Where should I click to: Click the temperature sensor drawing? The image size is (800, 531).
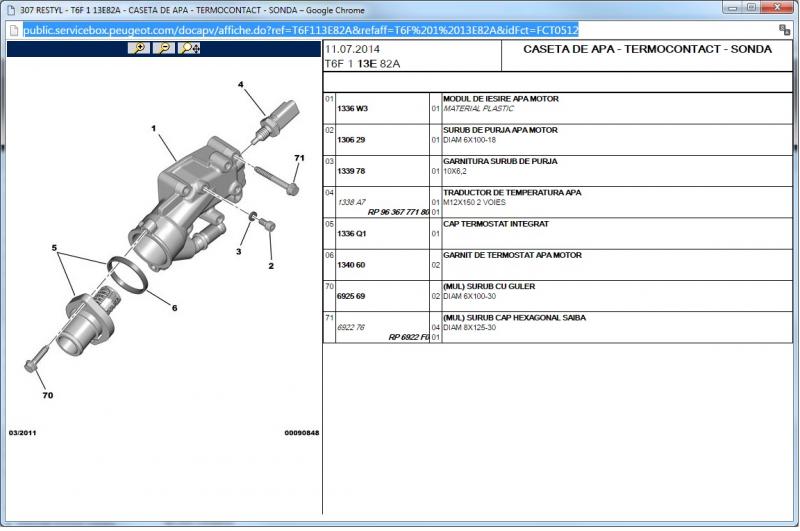pyautogui.click(x=275, y=121)
